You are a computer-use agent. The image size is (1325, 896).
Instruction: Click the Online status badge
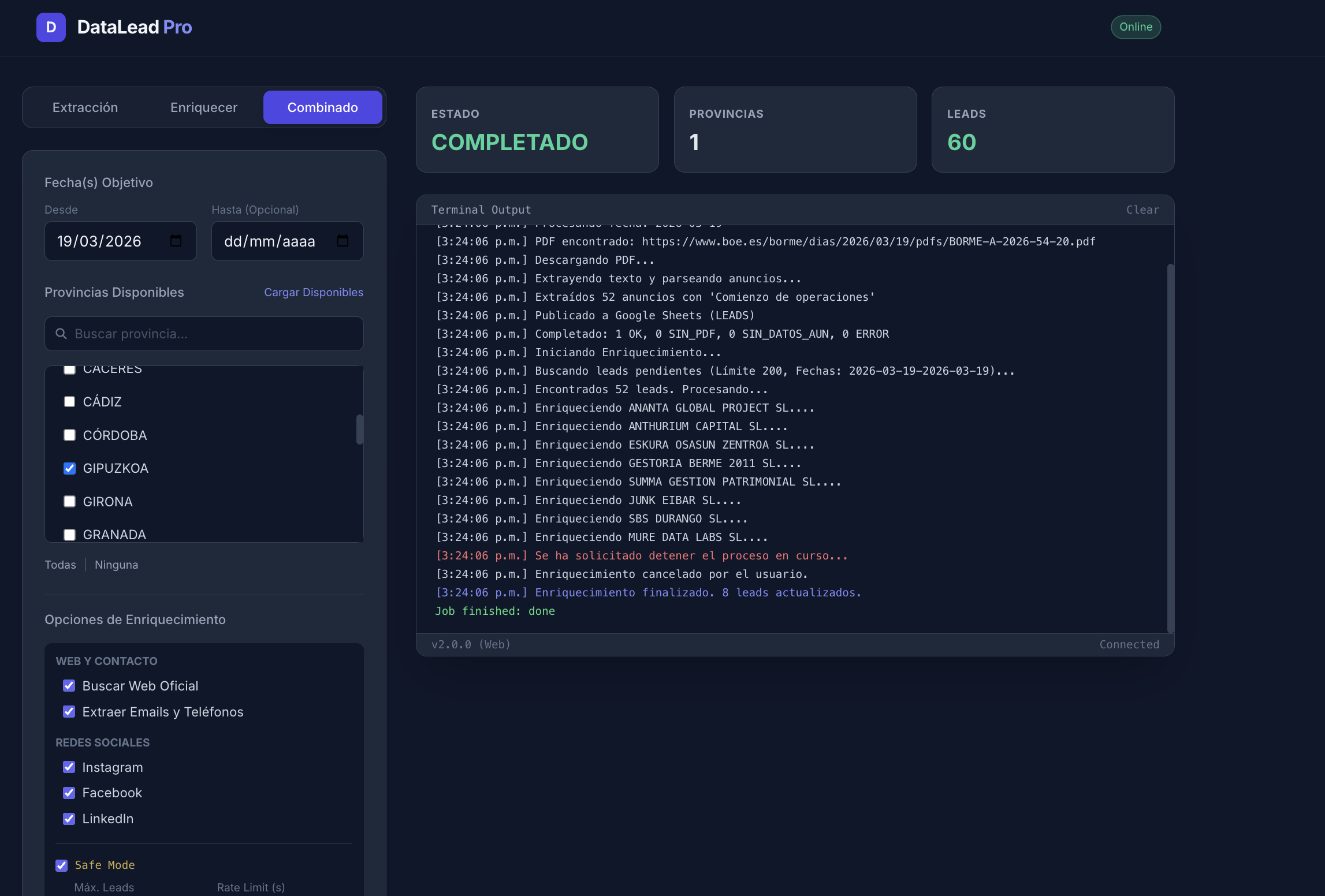pos(1135,27)
